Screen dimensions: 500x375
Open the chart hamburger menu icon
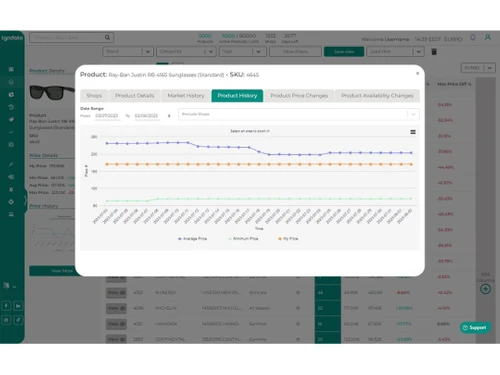413,132
